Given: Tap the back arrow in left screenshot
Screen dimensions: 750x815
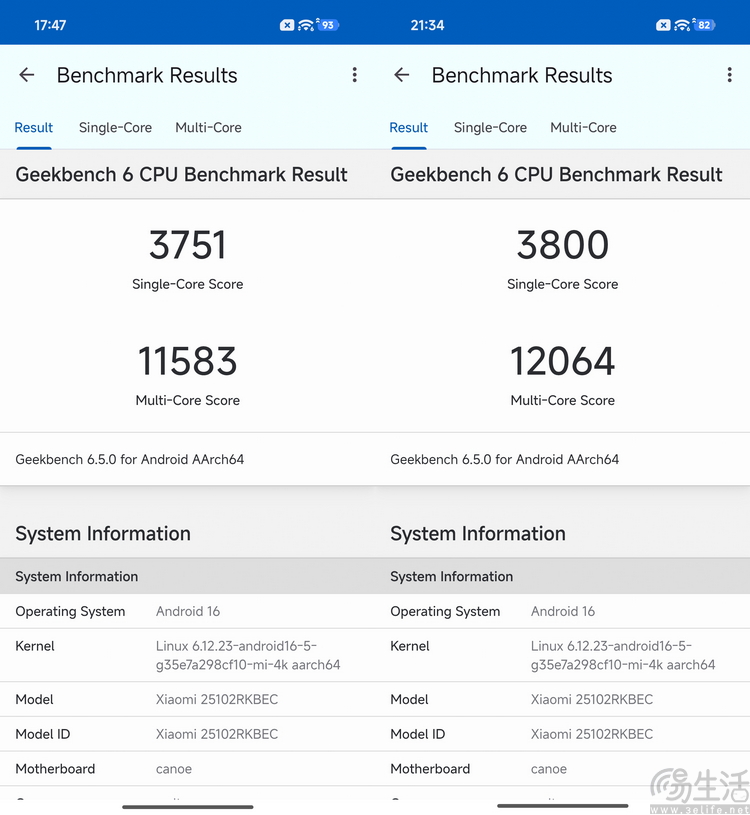Looking at the screenshot, I should click(x=27, y=75).
